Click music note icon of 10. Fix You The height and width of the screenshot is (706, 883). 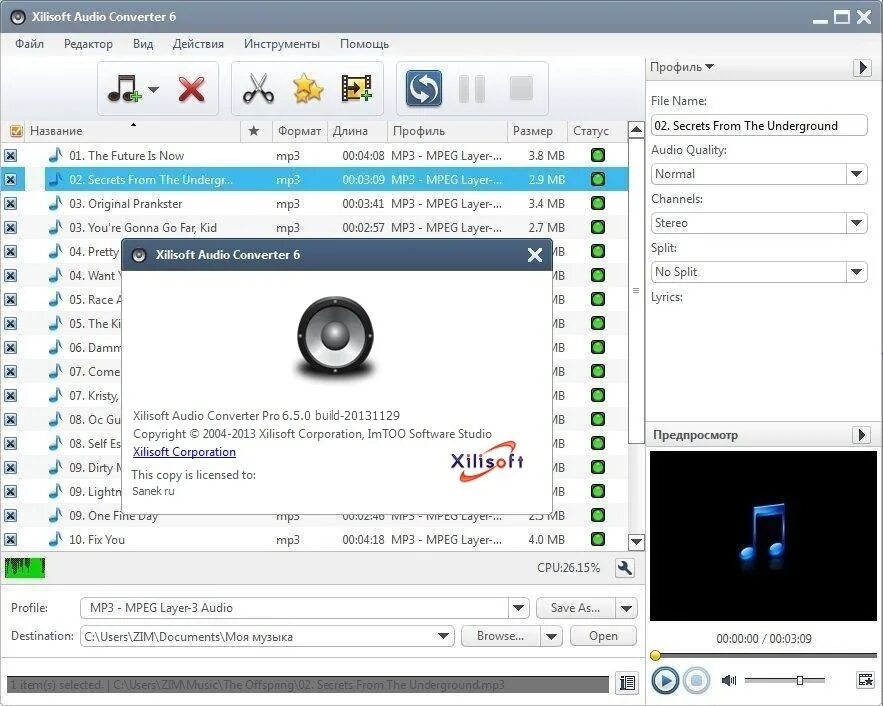[x=55, y=539]
